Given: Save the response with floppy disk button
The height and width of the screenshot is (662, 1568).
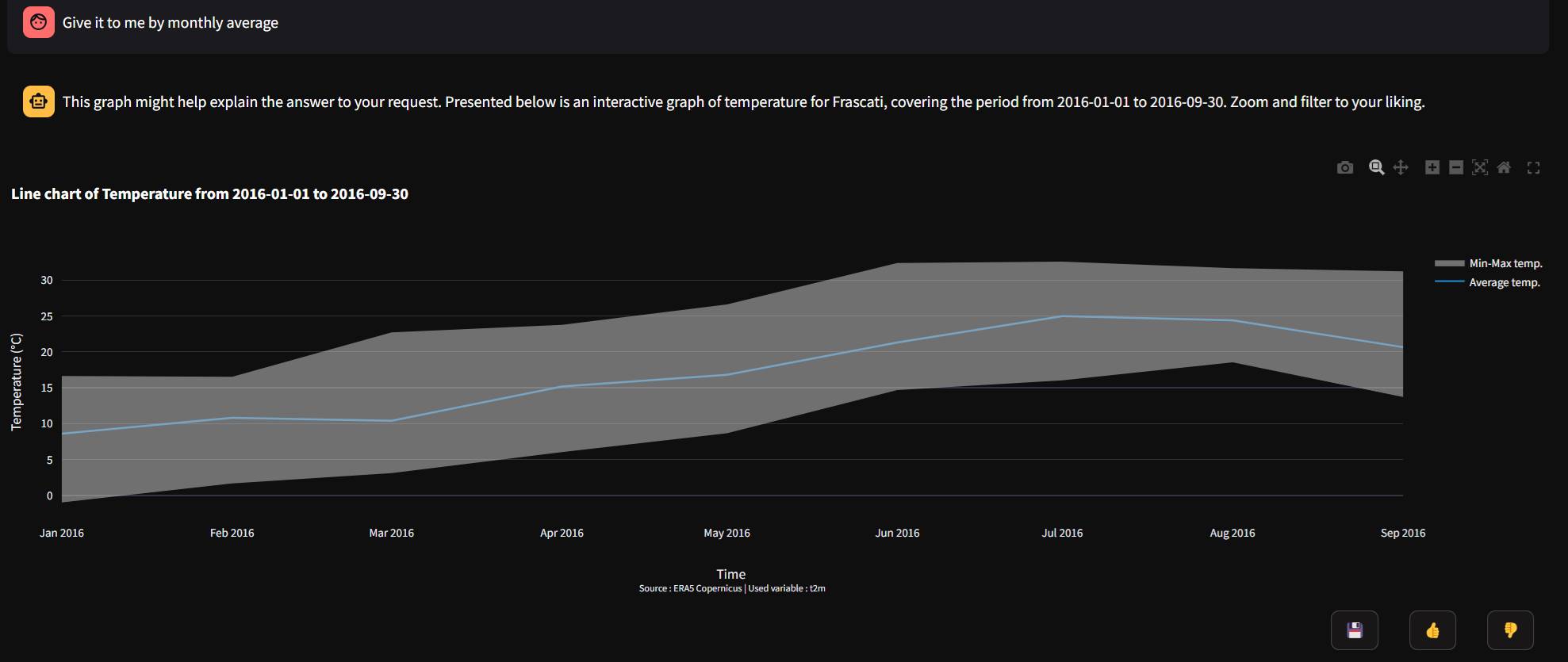Looking at the screenshot, I should (x=1354, y=630).
